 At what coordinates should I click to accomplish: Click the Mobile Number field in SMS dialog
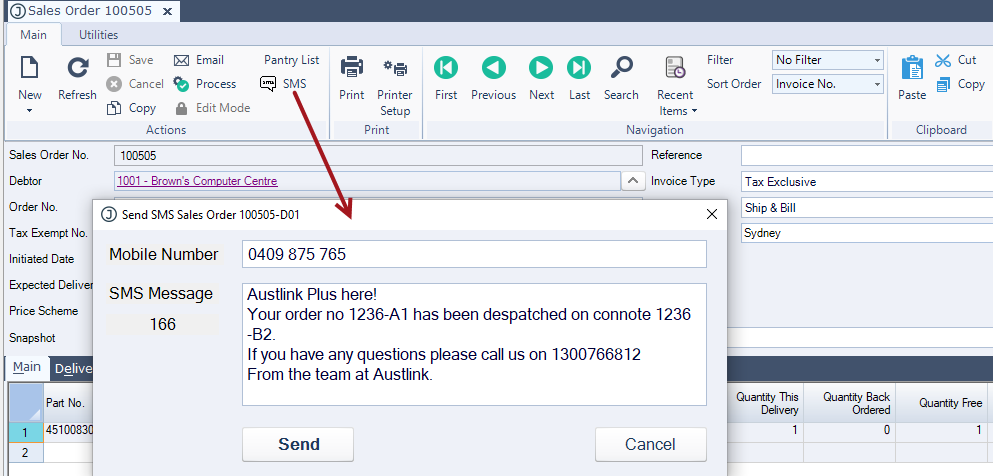click(474, 254)
